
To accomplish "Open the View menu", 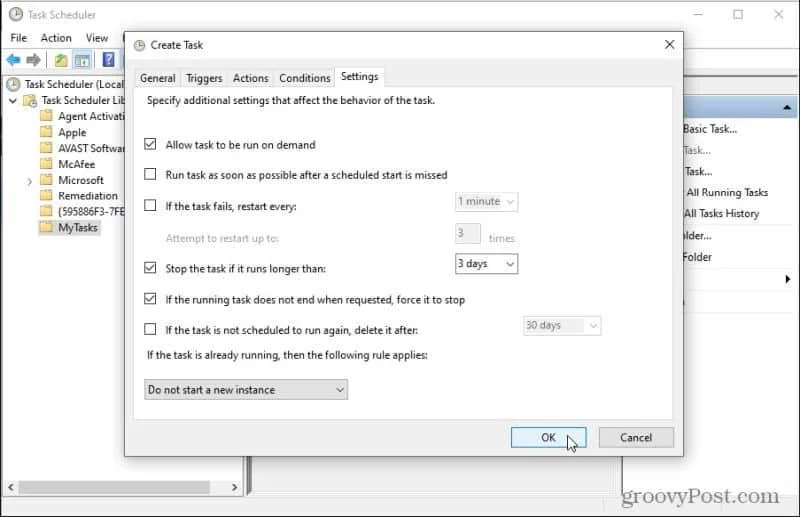I will [x=96, y=38].
